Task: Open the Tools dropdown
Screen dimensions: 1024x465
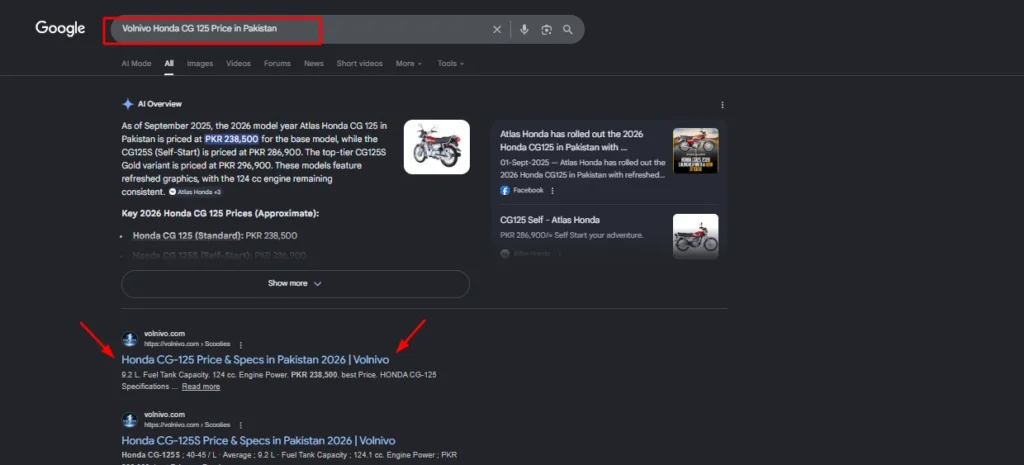Action: 451,63
